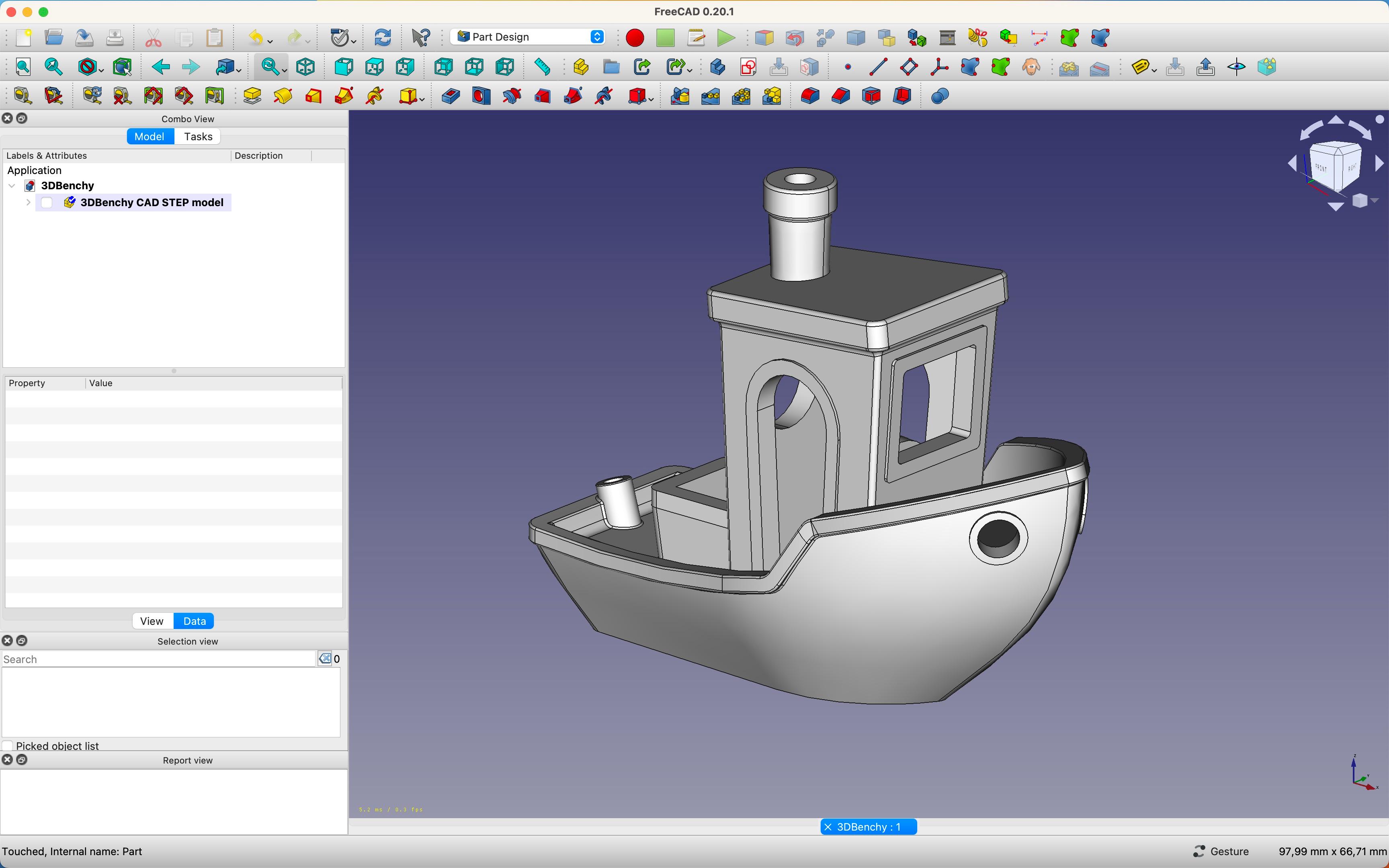Screen dimensions: 1389x868
Task: Run macro with green play icon
Action: 726,38
